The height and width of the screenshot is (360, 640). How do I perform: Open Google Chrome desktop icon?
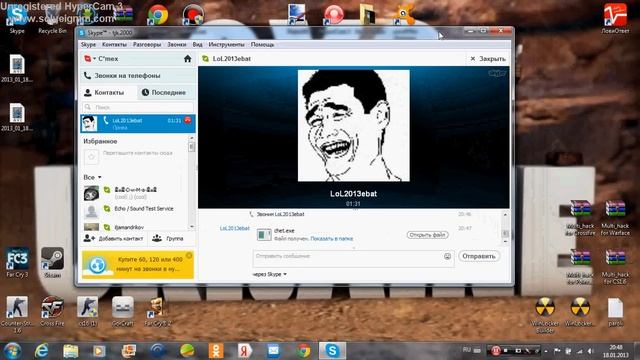tap(158, 15)
